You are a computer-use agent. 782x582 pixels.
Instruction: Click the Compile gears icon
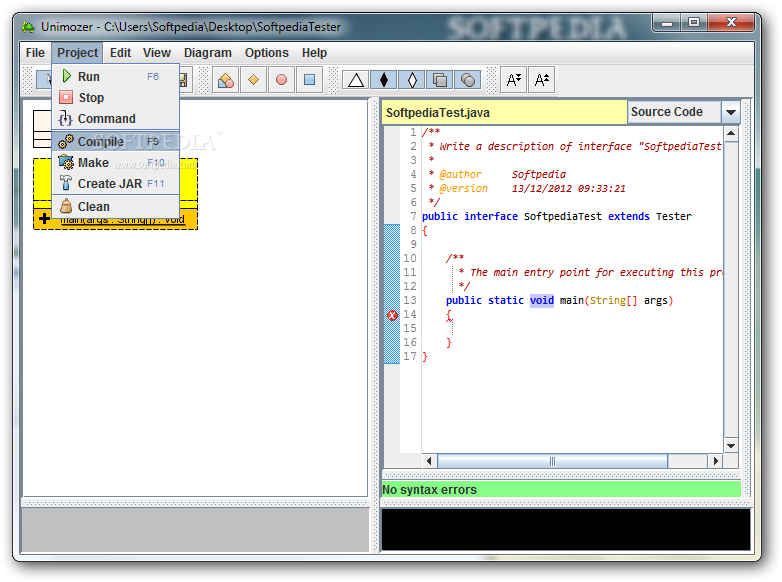[x=66, y=142]
